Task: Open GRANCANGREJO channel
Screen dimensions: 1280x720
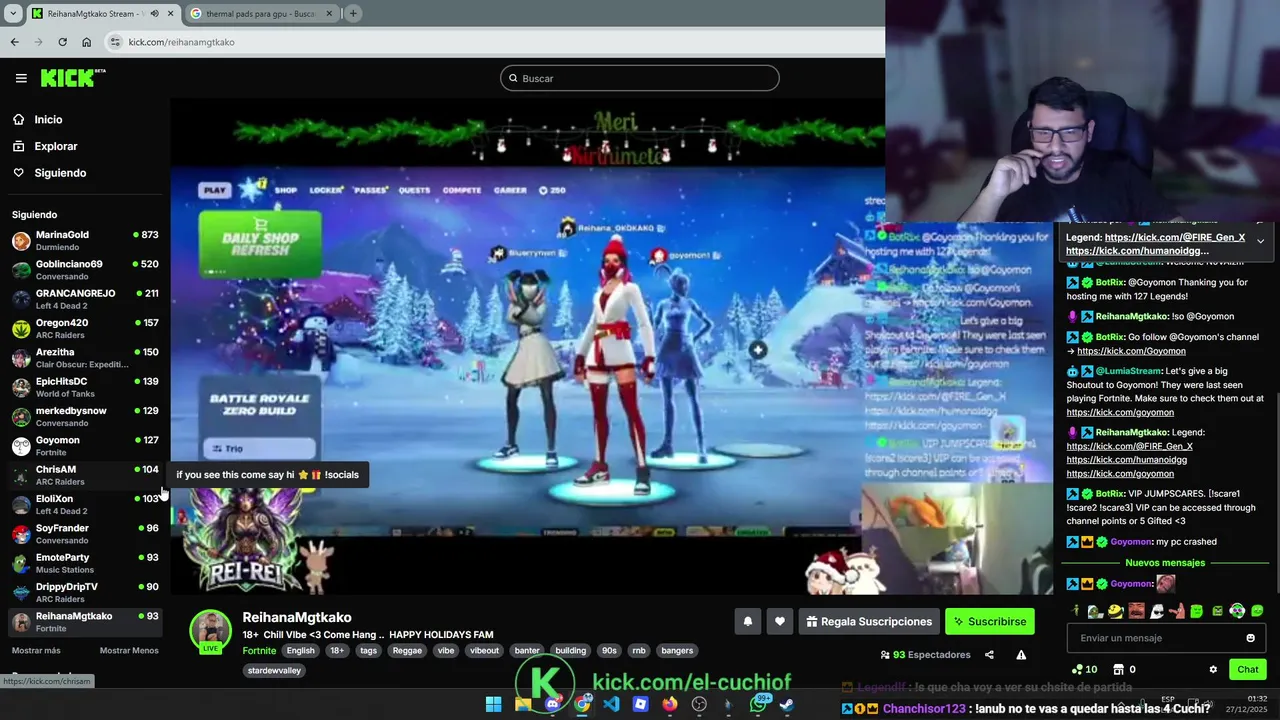Action: 85,299
